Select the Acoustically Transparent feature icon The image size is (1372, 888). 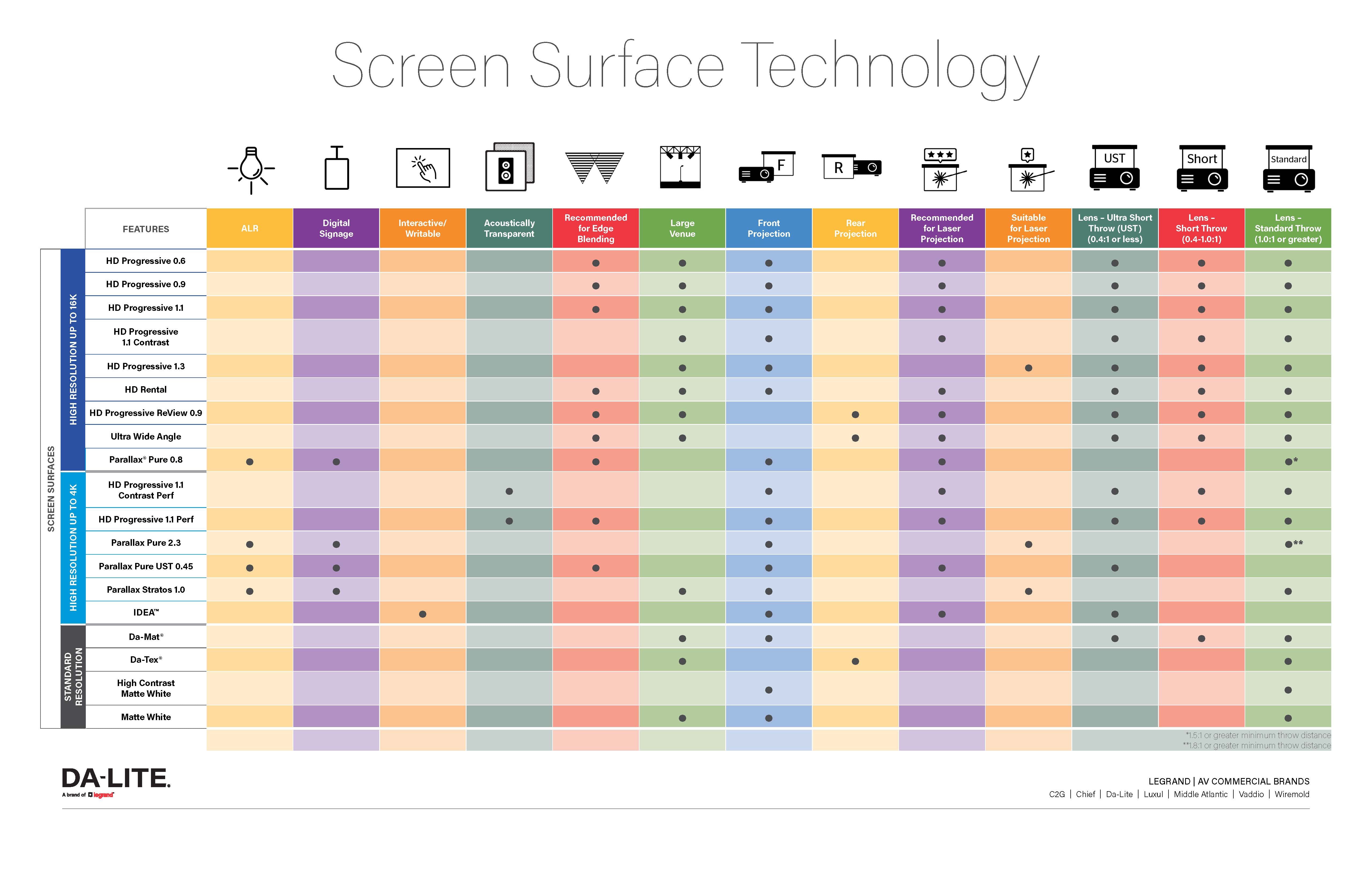510,175
